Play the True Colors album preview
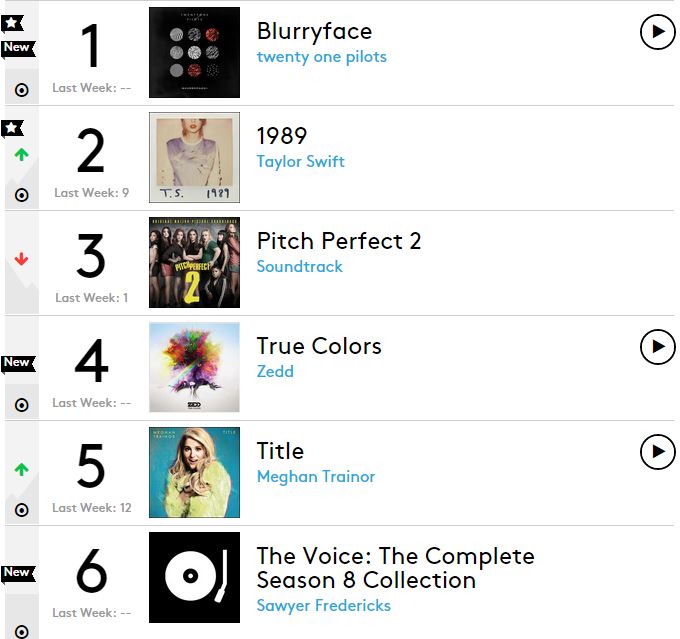Viewport: 680px width, 639px height. point(657,347)
